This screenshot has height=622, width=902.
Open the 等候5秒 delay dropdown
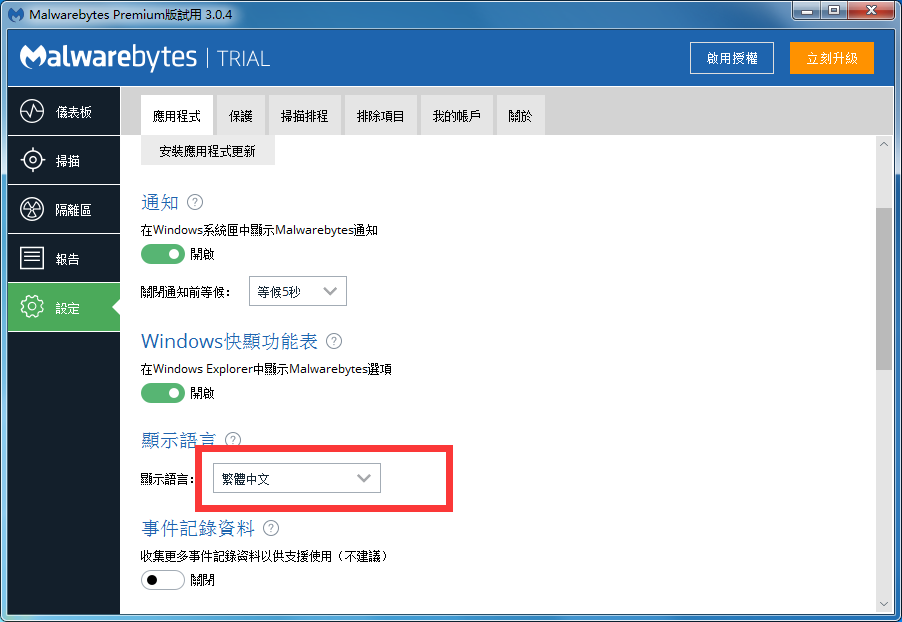click(297, 291)
